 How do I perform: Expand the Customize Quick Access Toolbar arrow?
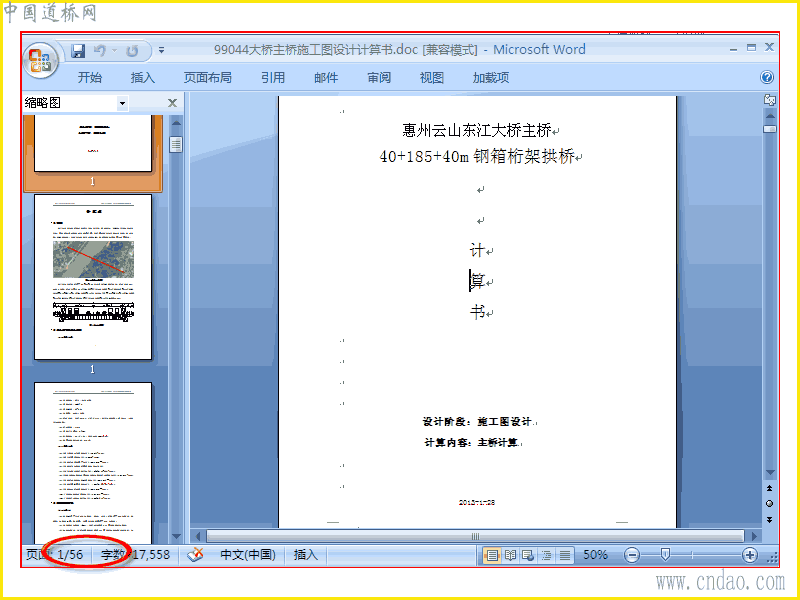coord(161,51)
